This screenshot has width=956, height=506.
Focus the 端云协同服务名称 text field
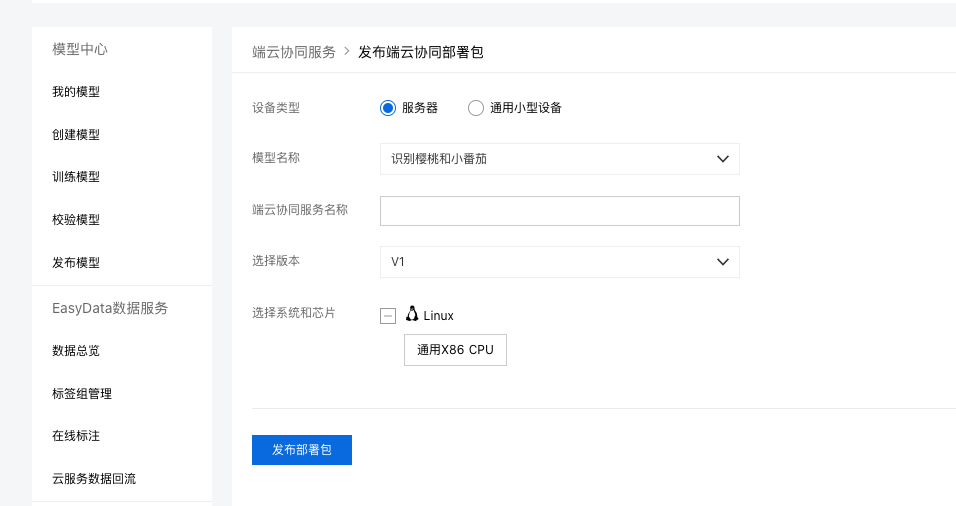560,211
